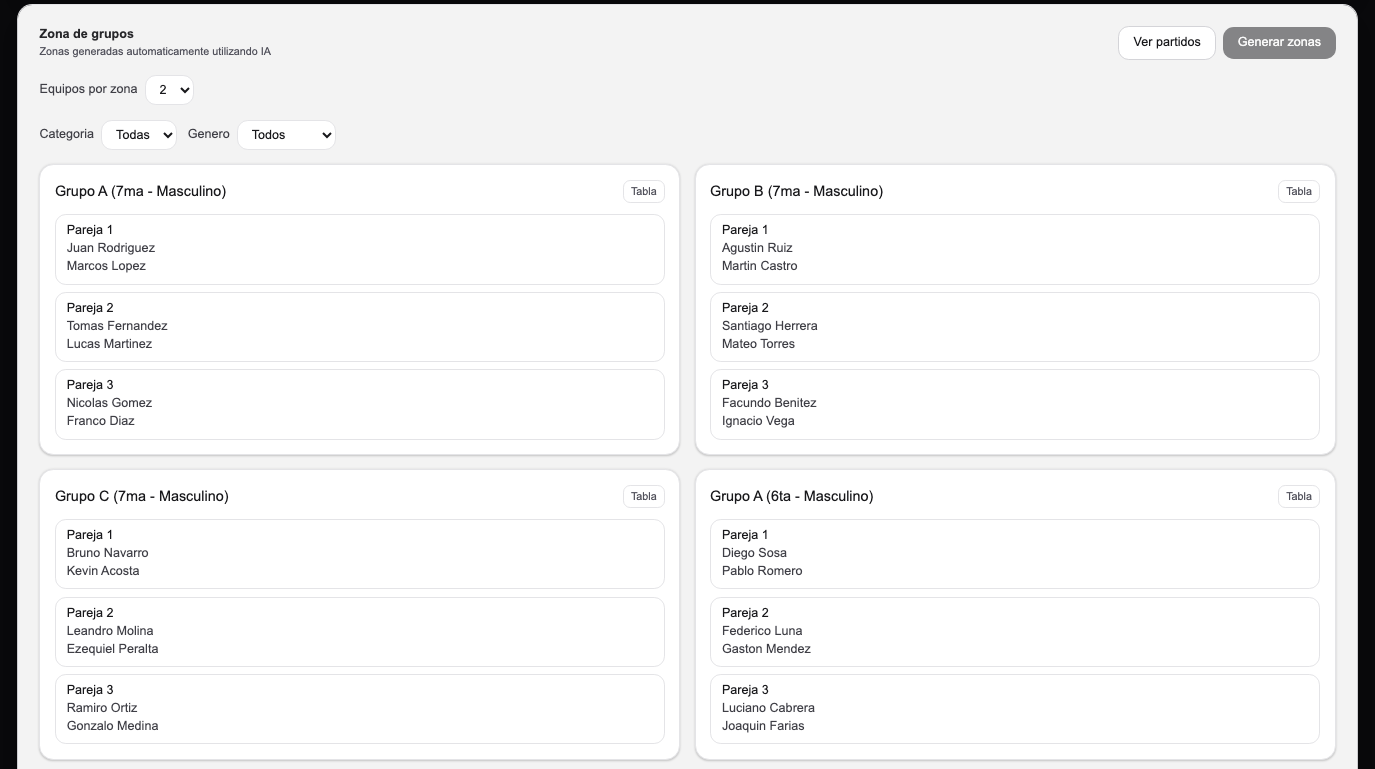Select Pareja 1 card with Diego Sosa
The height and width of the screenshot is (769, 1375).
pos(1014,553)
